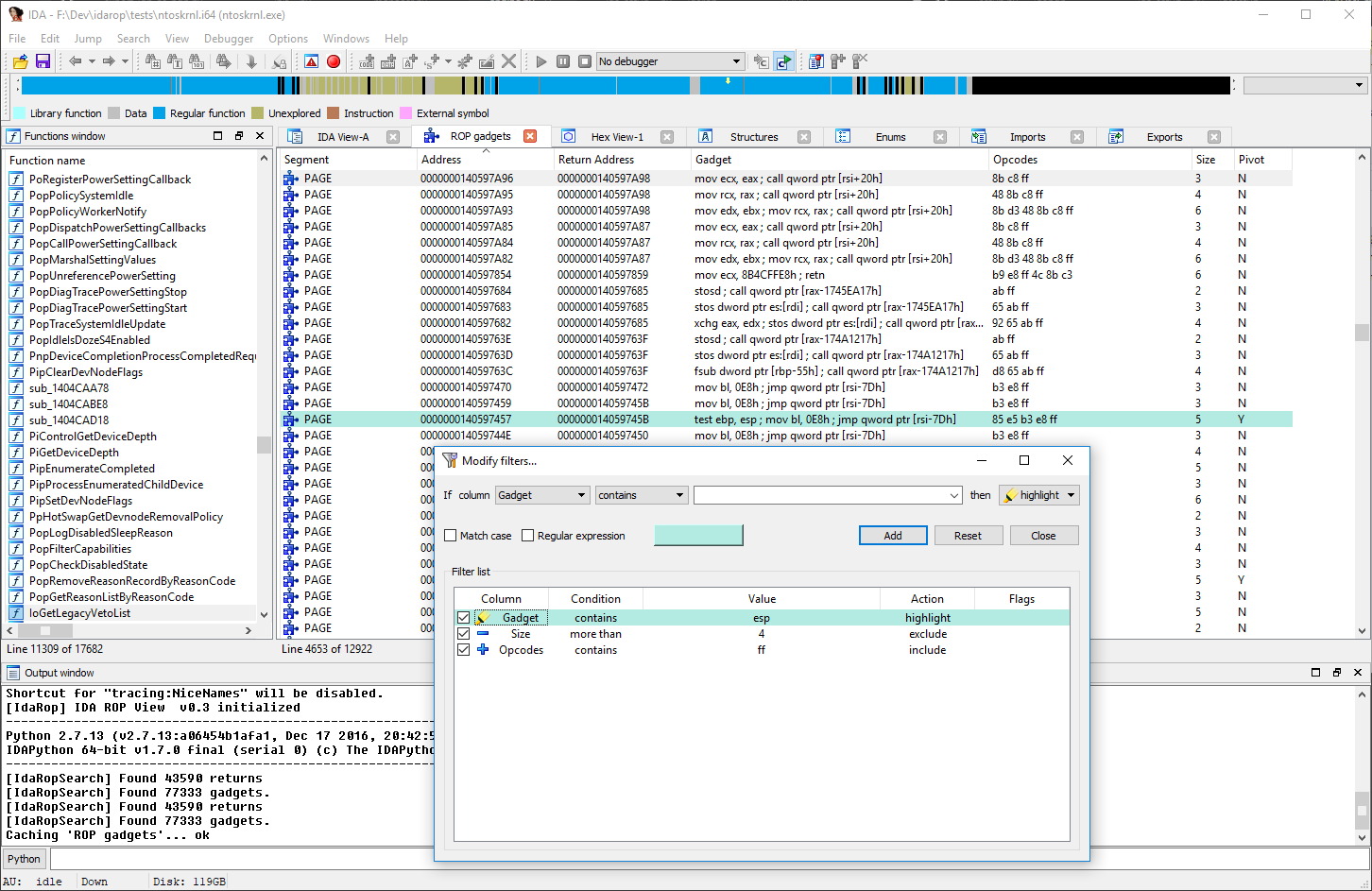
Task: Click the Open file toolbar icon
Action: point(20,61)
